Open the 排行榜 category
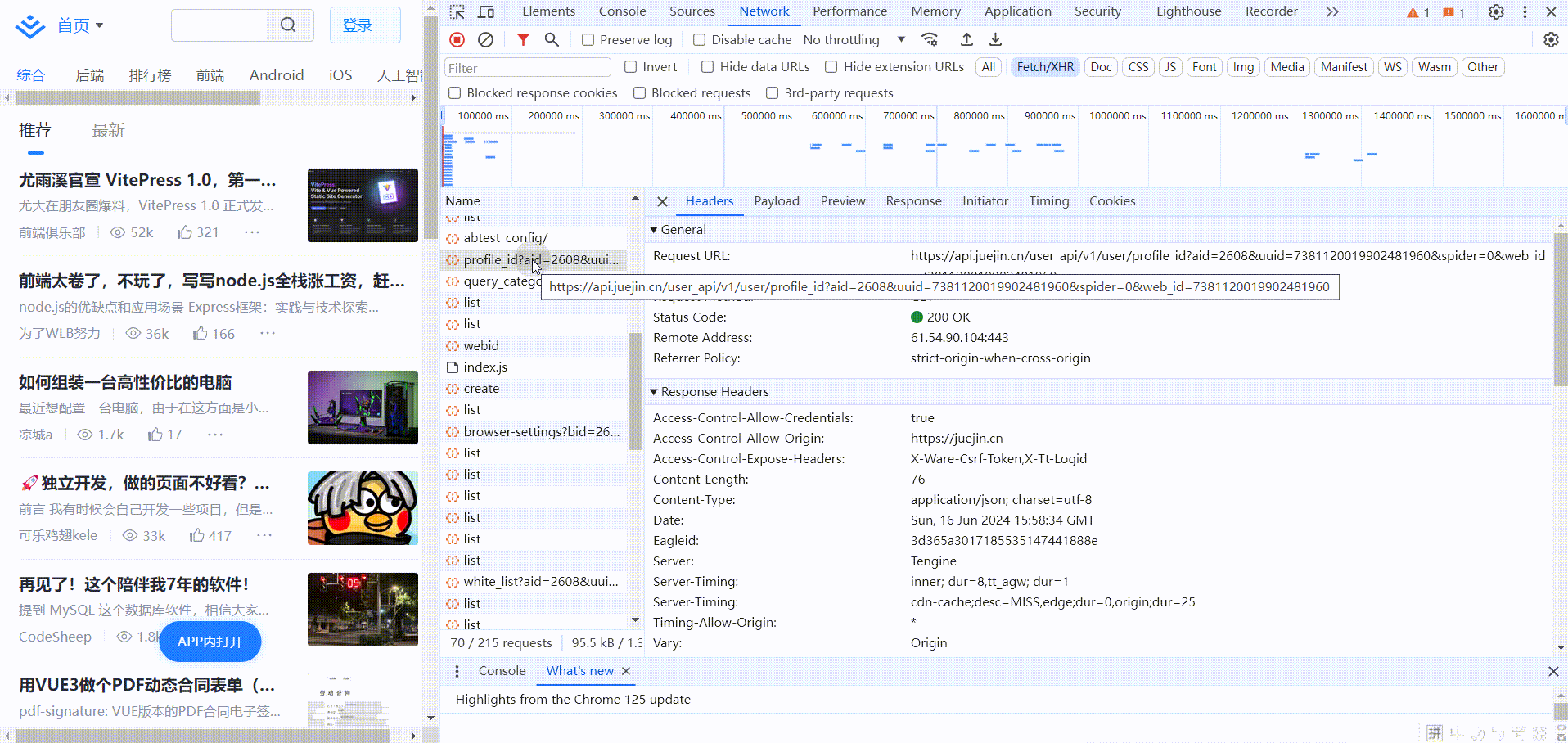The image size is (1568, 743). [150, 75]
